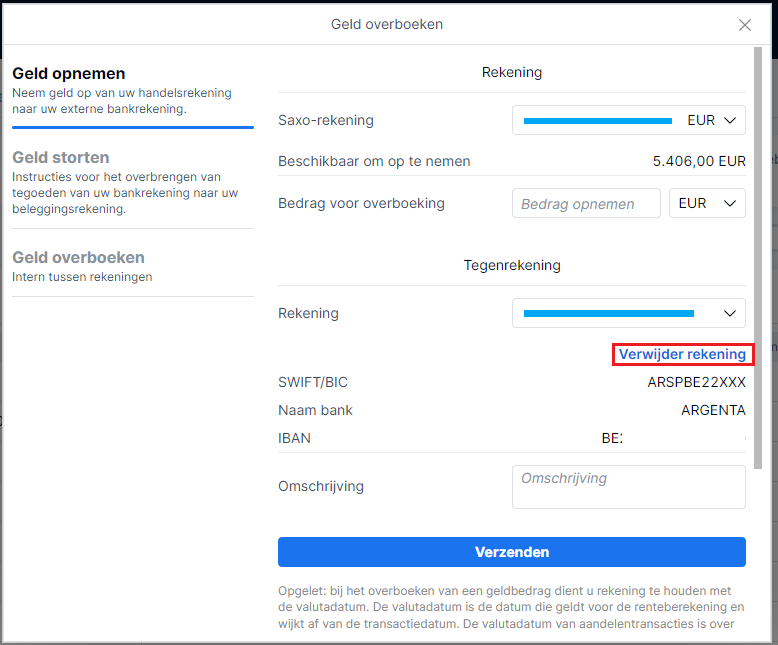The image size is (778, 645).
Task: Open the Geld storten section
Action: [61, 158]
